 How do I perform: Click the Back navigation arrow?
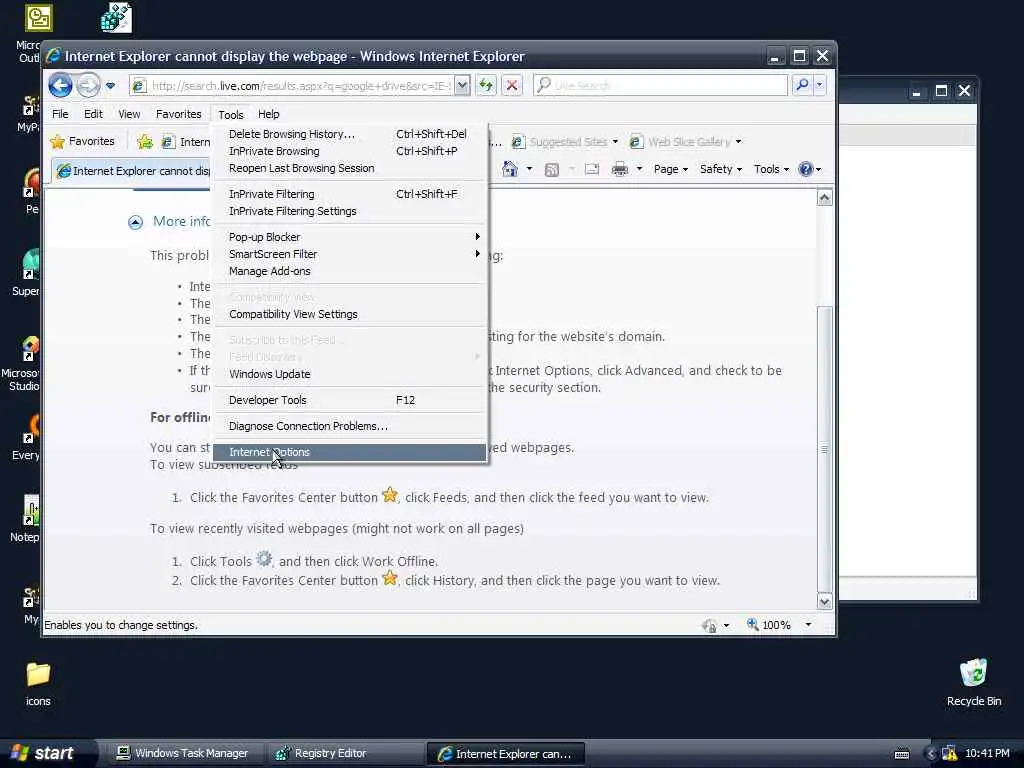click(60, 85)
